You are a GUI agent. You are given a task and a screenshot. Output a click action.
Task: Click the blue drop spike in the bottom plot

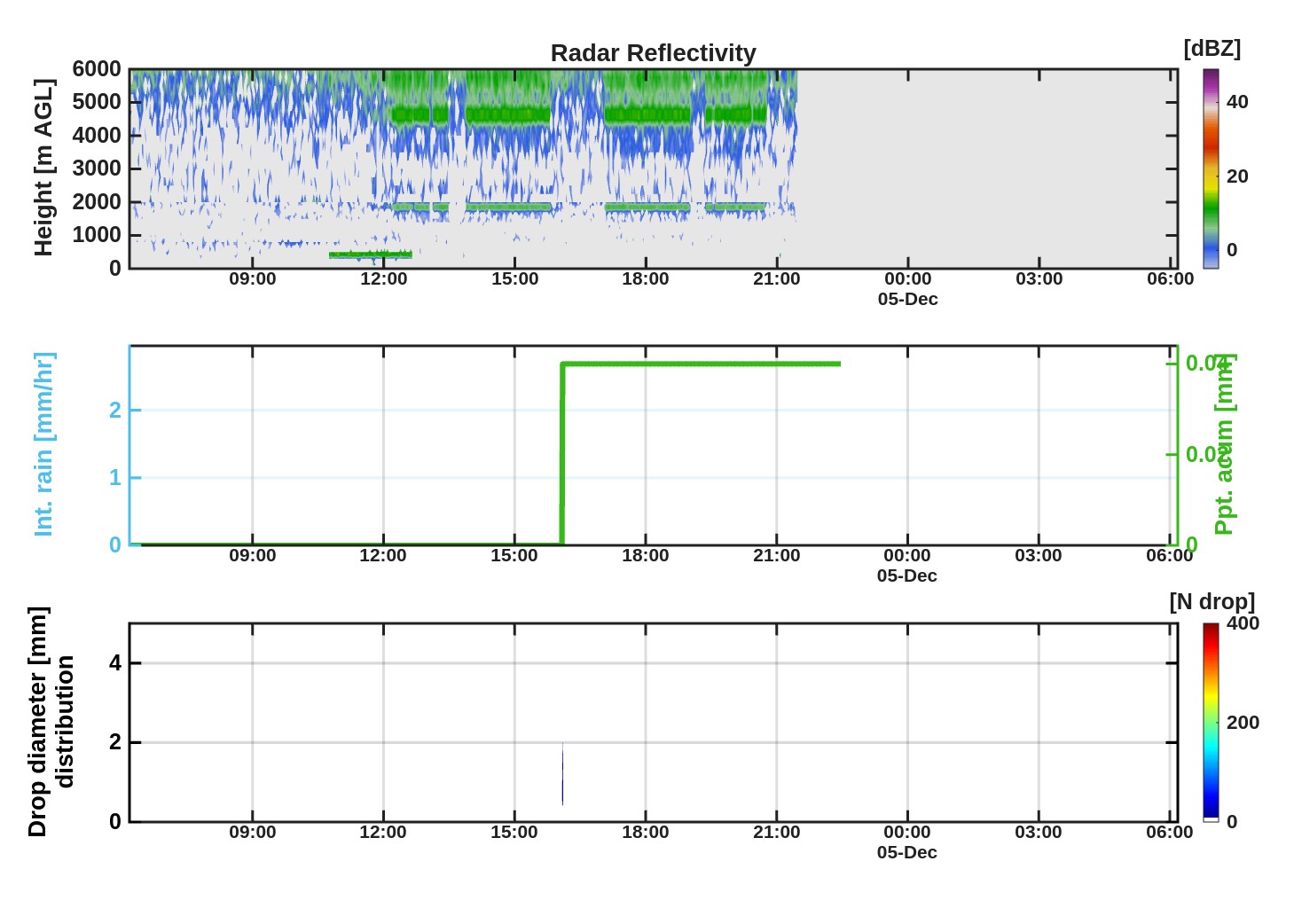pos(562,774)
